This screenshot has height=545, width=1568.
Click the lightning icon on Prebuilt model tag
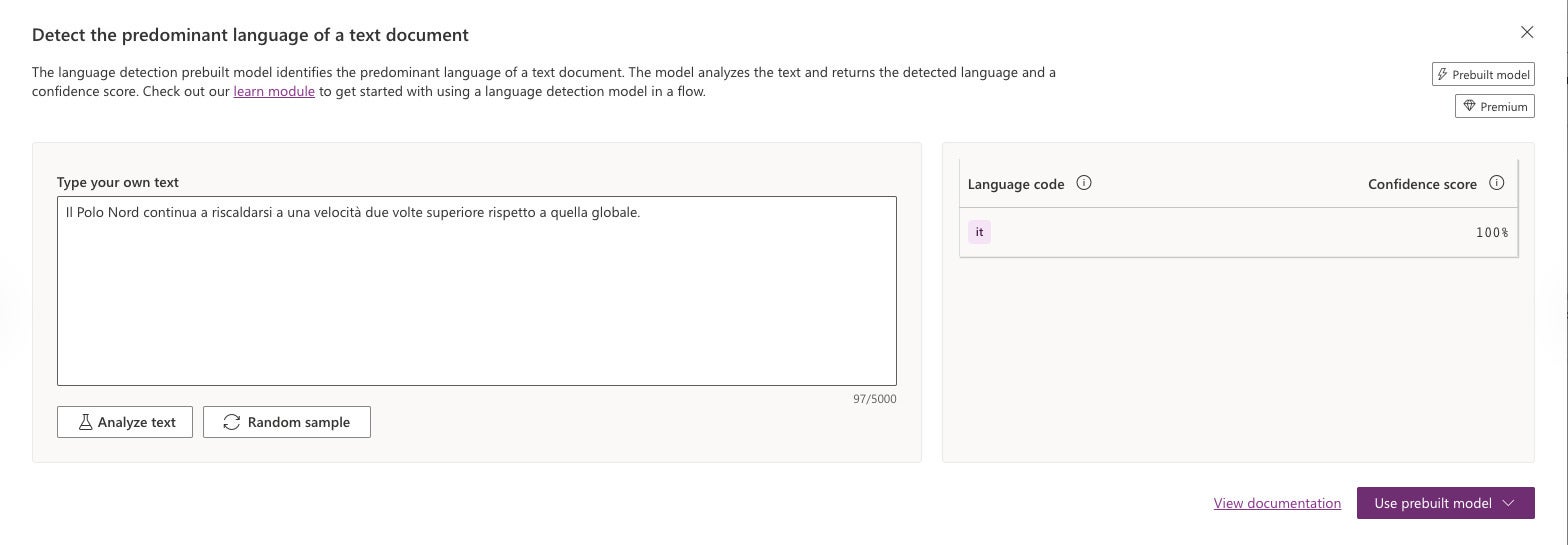pos(1442,74)
